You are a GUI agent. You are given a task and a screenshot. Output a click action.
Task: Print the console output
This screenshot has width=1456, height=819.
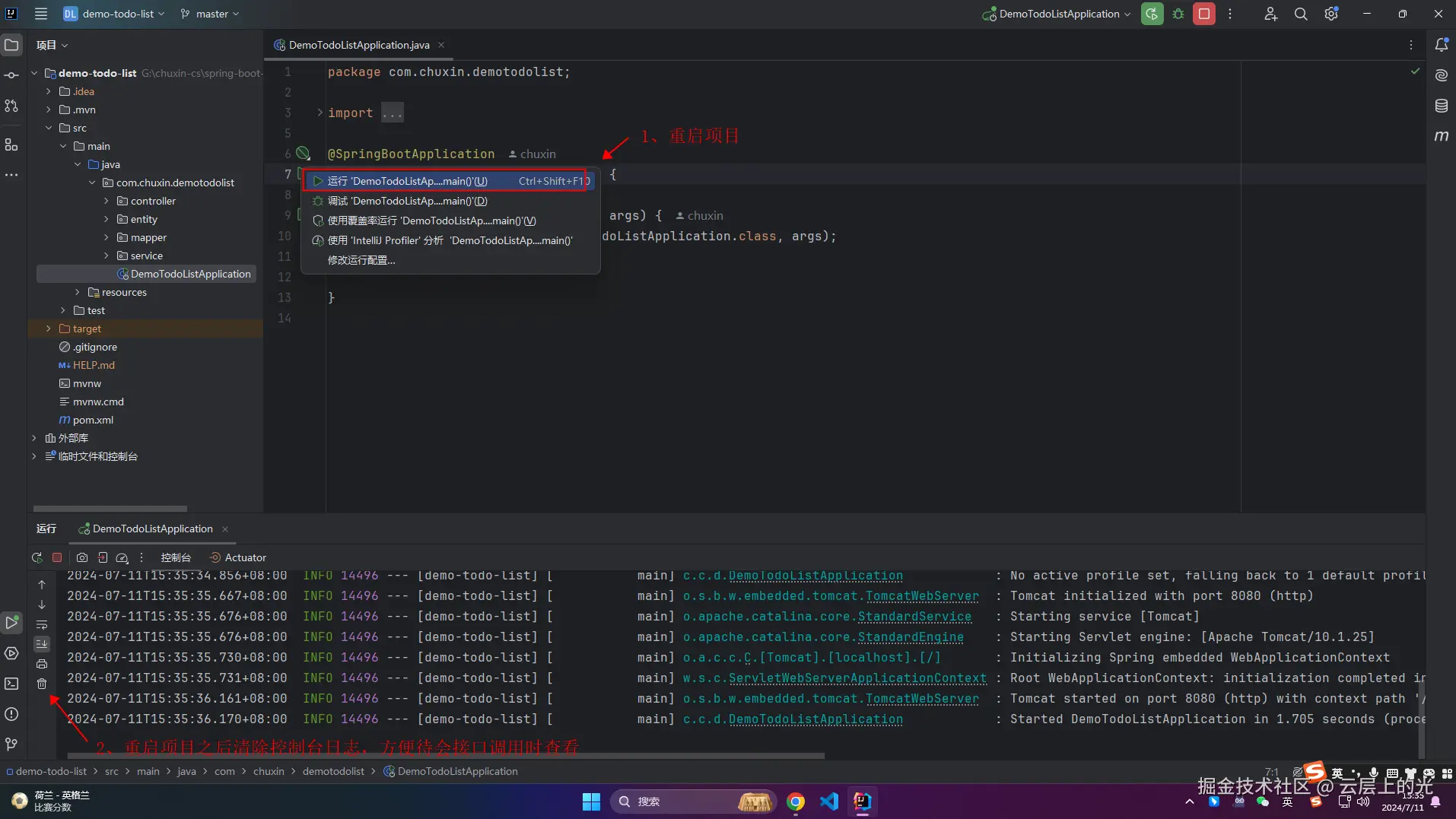pos(42,664)
